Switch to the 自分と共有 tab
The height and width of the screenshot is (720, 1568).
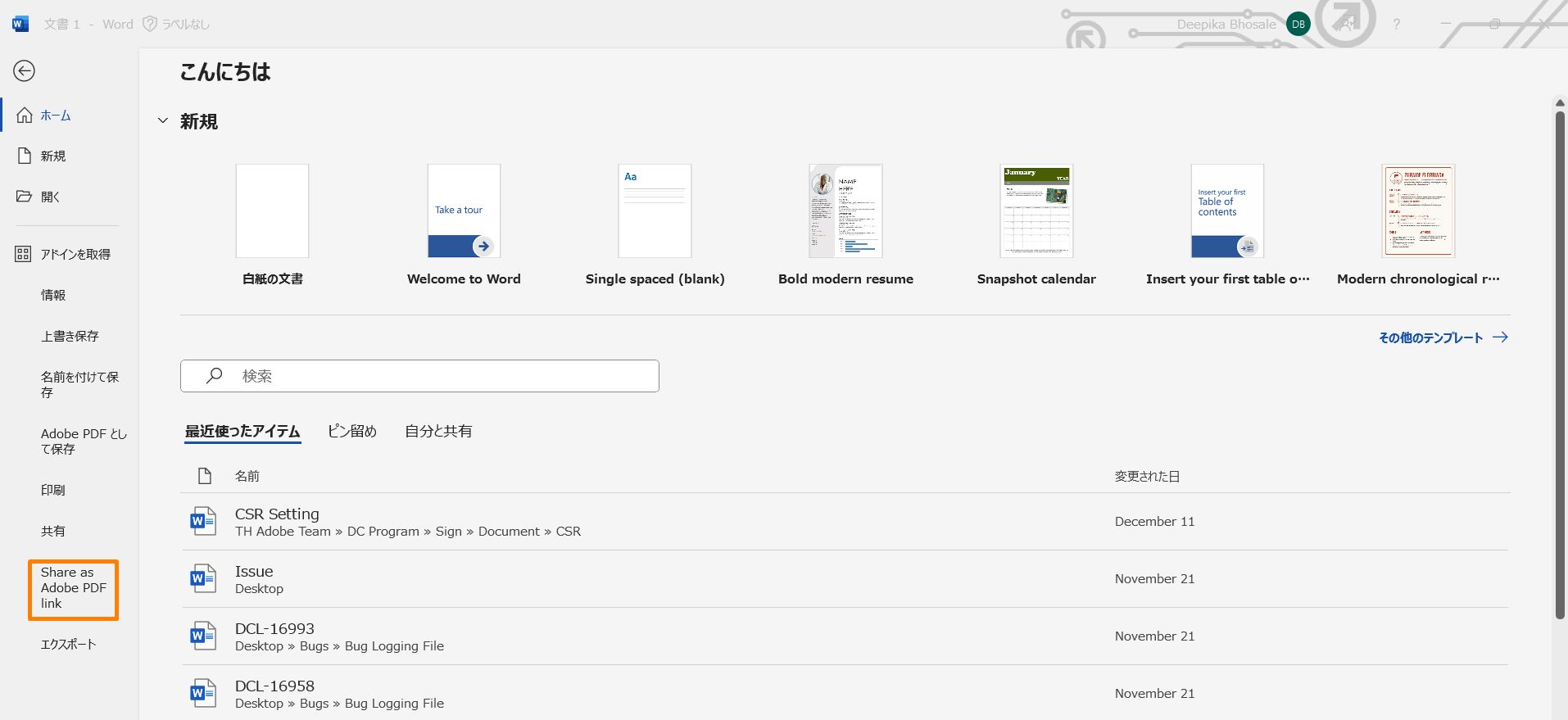[x=438, y=431]
